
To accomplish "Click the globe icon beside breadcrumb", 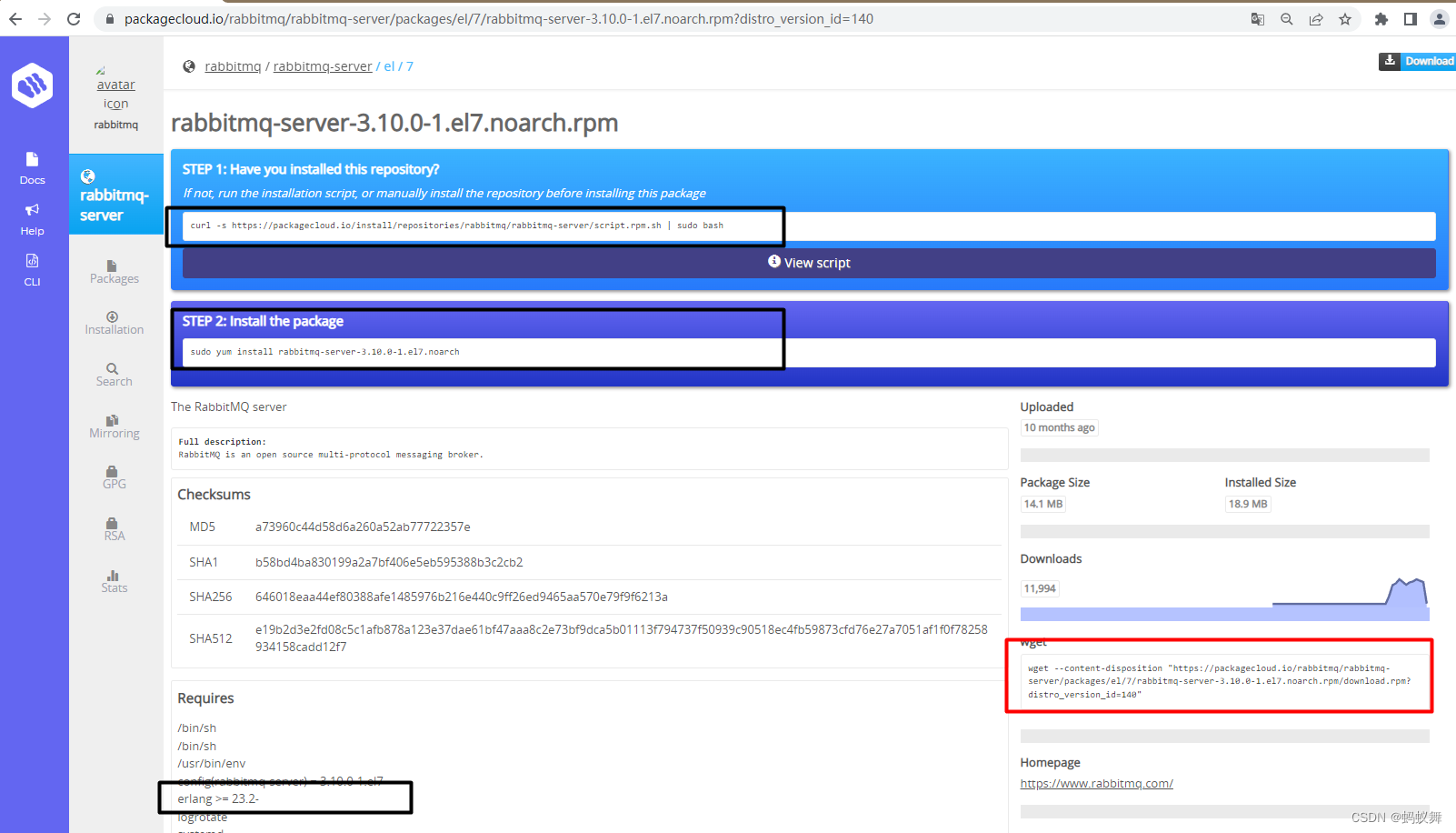I will click(189, 66).
